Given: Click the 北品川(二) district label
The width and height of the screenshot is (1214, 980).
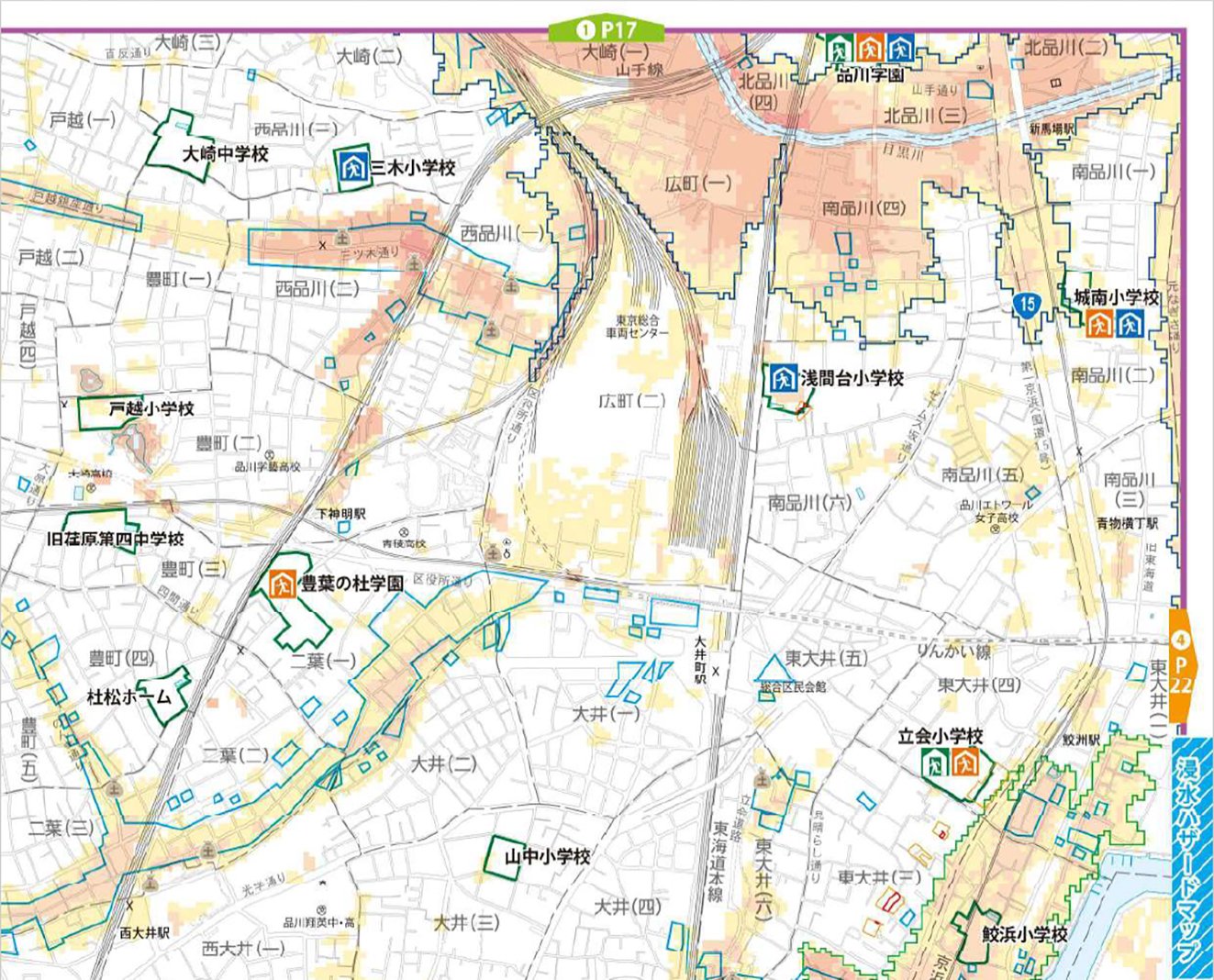Looking at the screenshot, I should (x=1065, y=47).
